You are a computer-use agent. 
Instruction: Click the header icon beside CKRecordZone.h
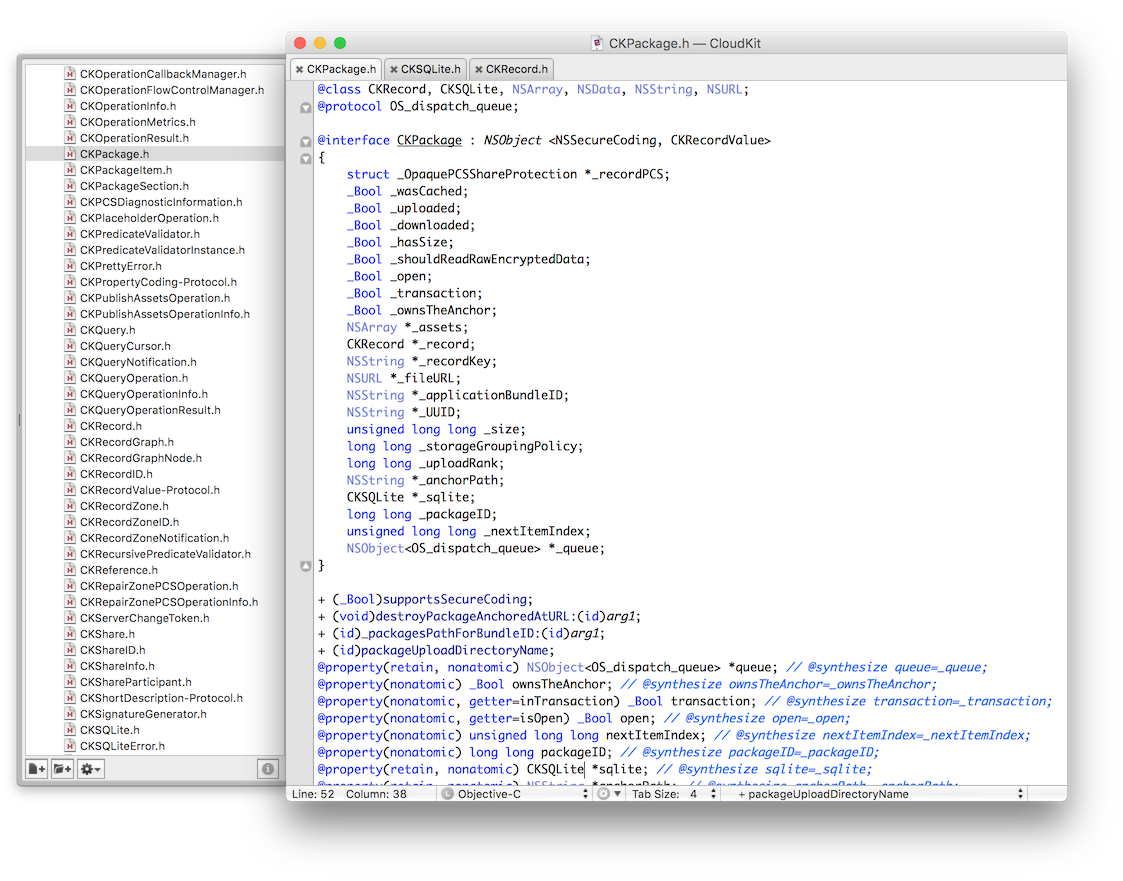tap(70, 506)
